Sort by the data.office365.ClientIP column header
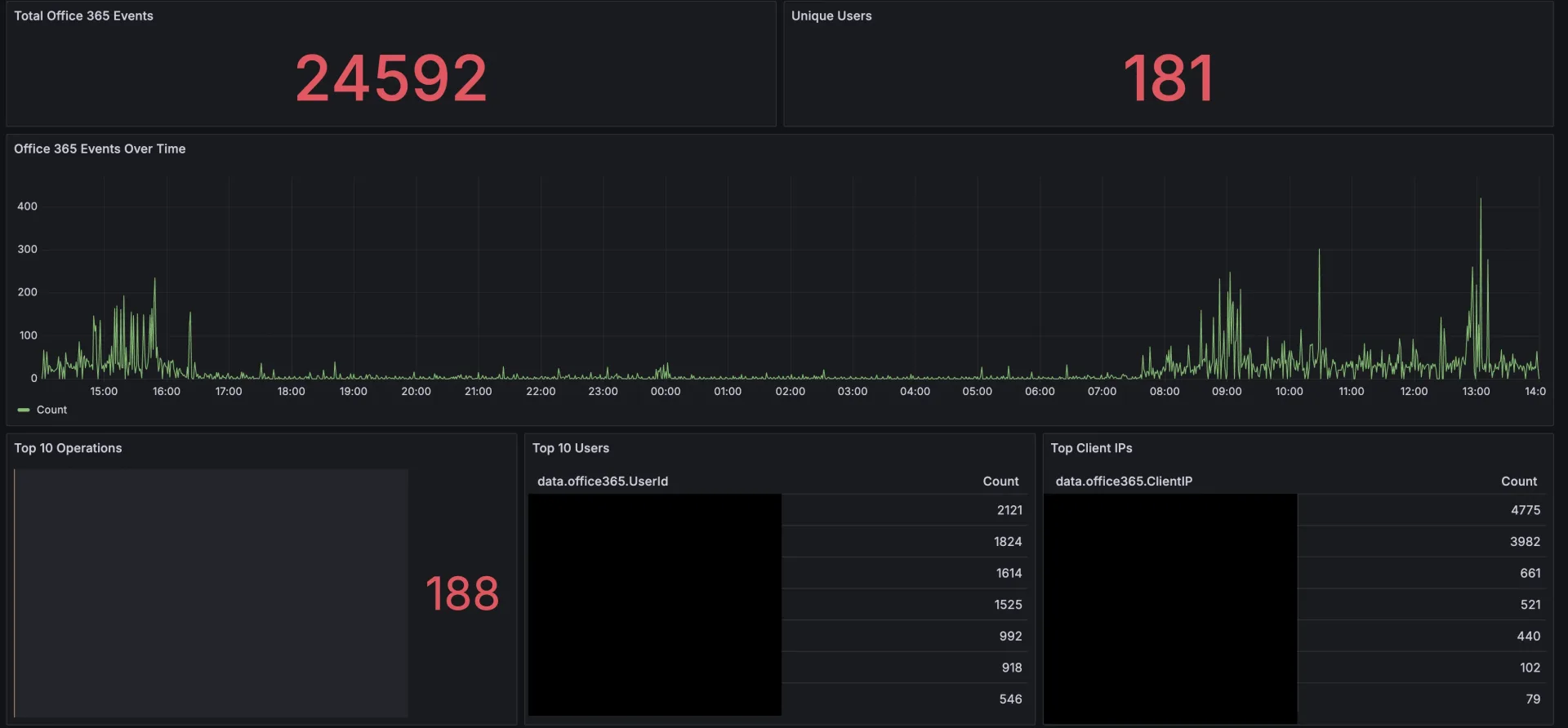 click(x=1124, y=482)
